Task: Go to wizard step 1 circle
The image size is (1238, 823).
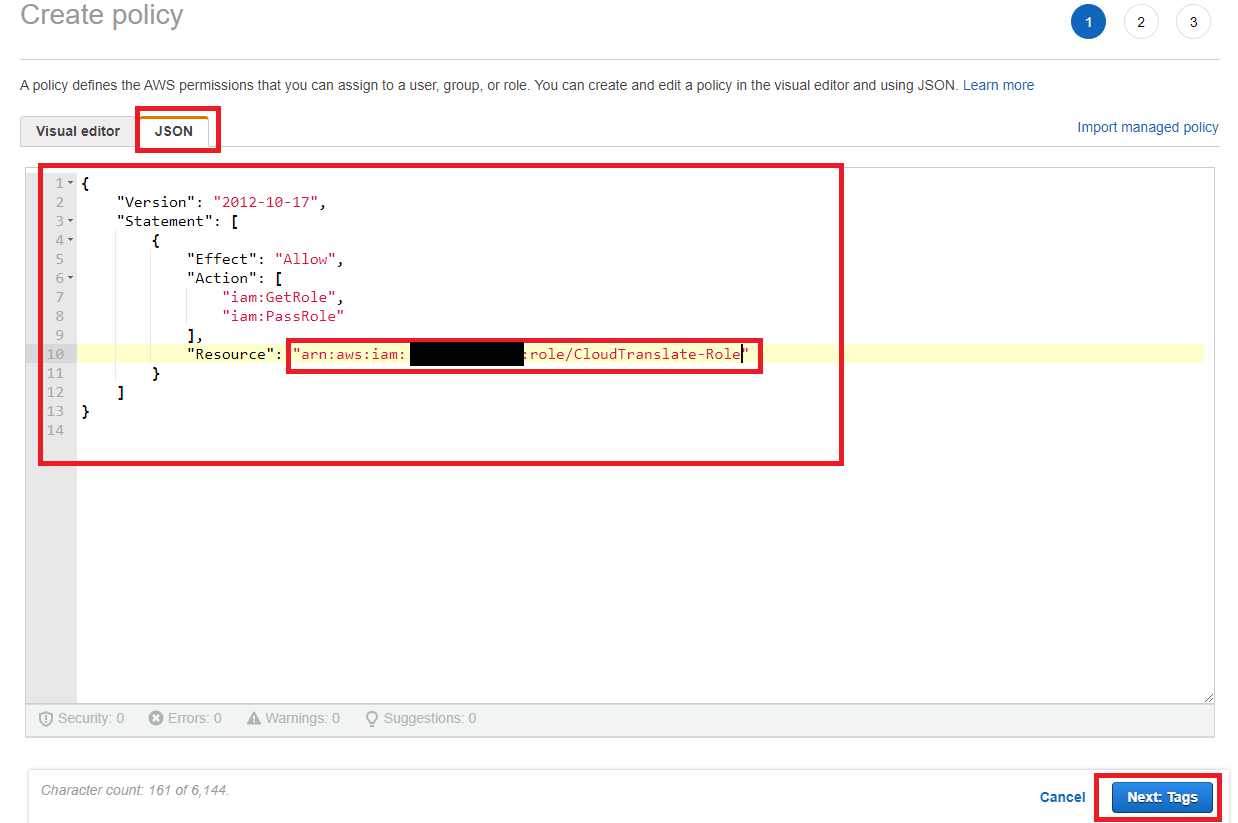Action: coord(1088,22)
